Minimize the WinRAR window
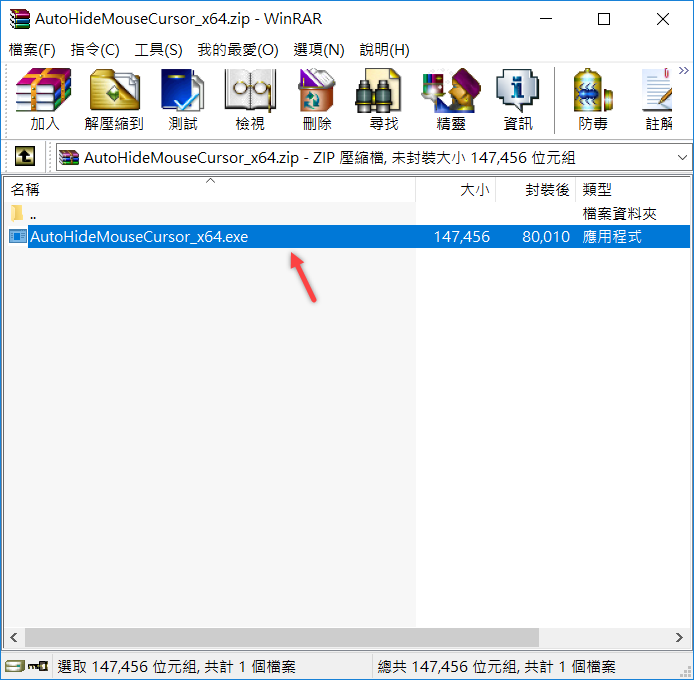The image size is (694, 680). click(546, 19)
